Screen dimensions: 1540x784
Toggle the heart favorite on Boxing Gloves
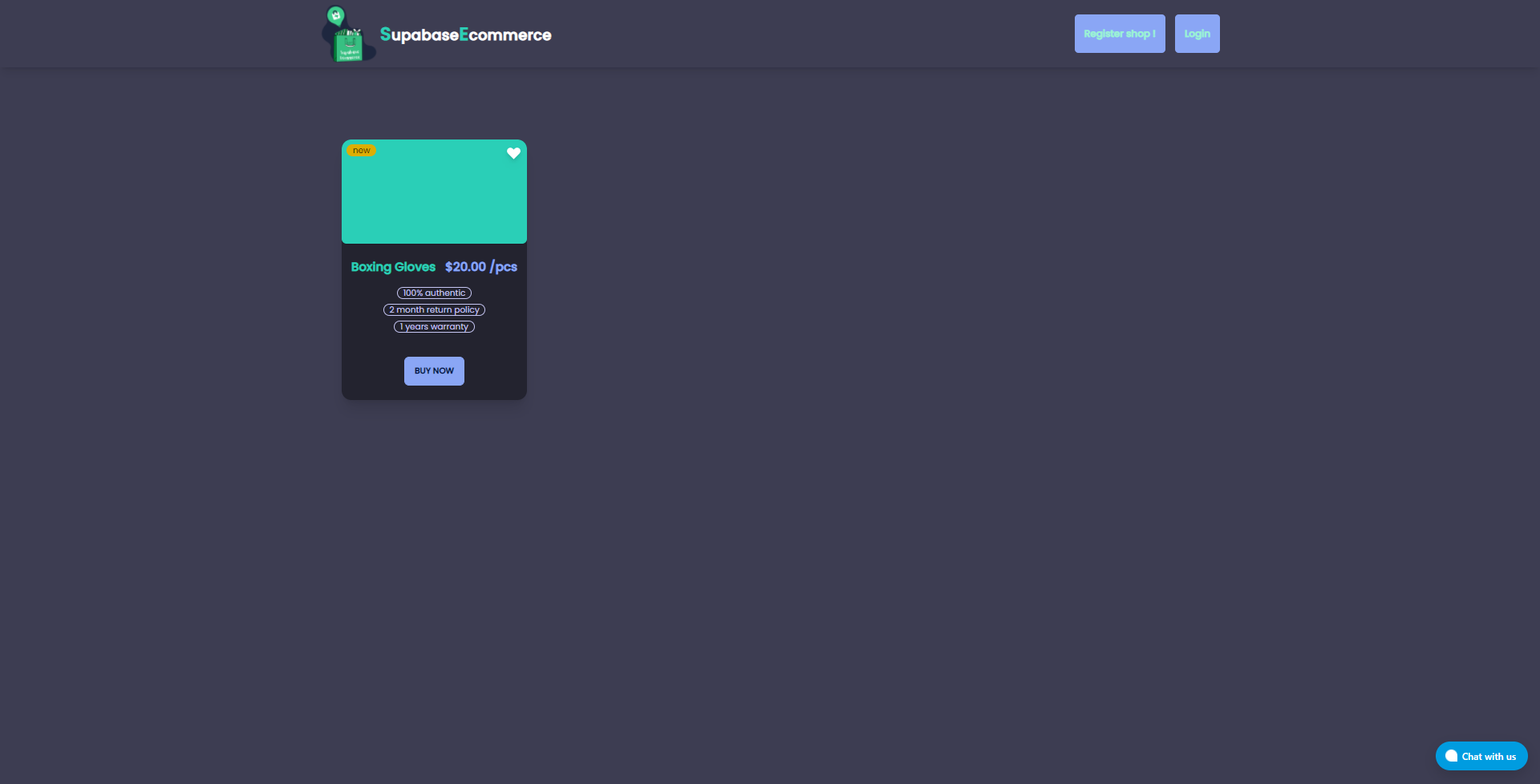click(x=513, y=153)
